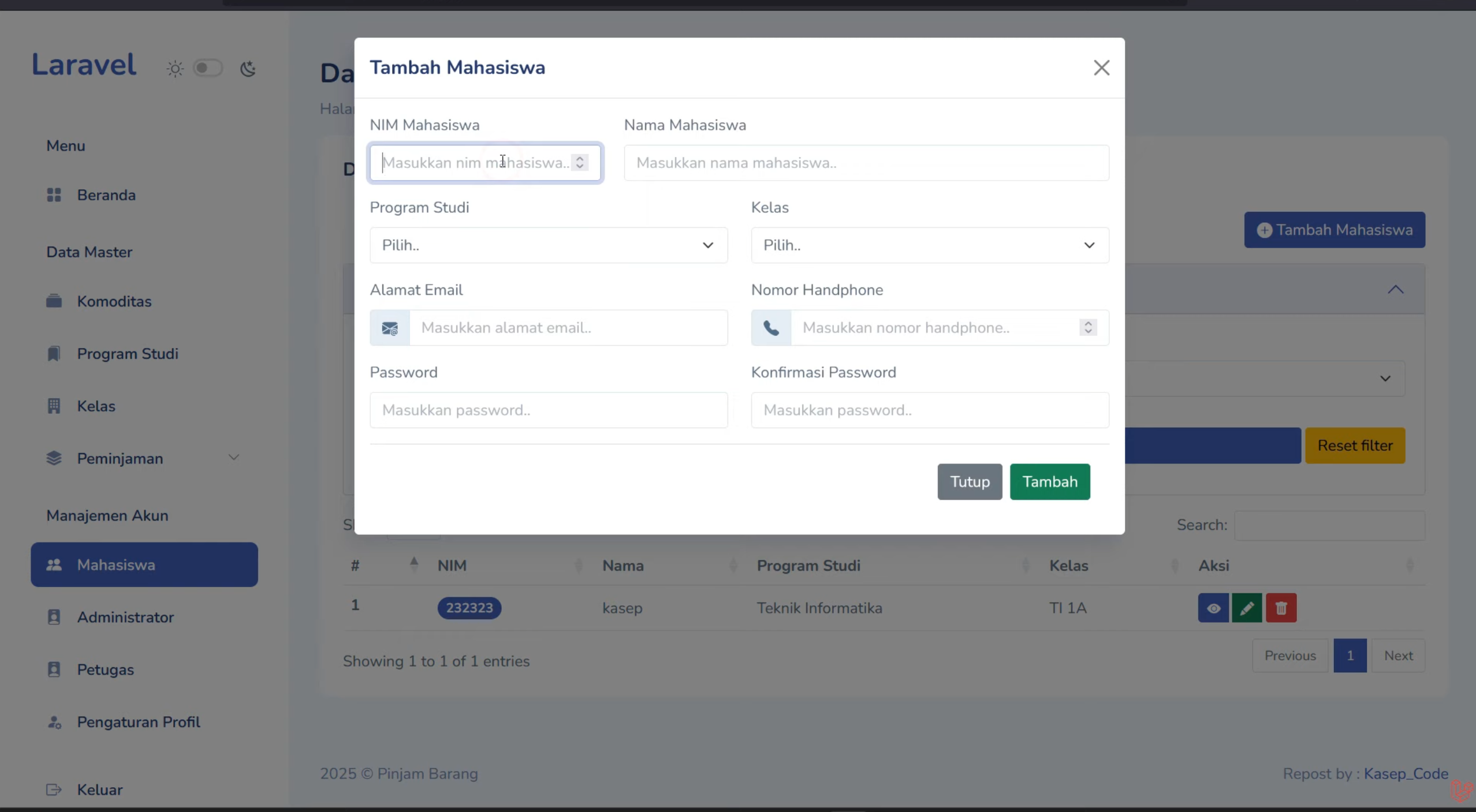Click the Laravel logo link

84,64
